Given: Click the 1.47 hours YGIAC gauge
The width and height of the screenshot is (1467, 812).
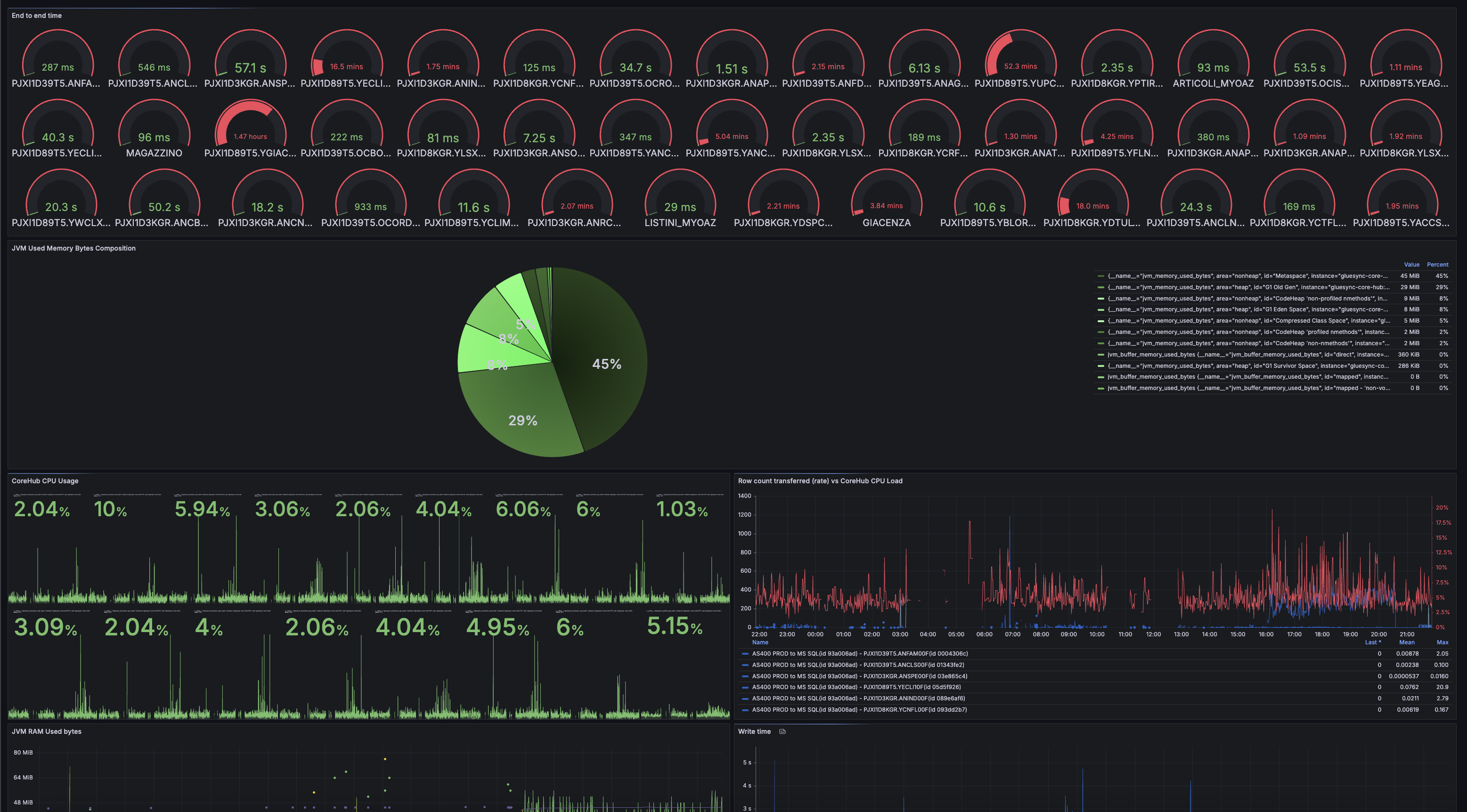Looking at the screenshot, I should point(250,128).
